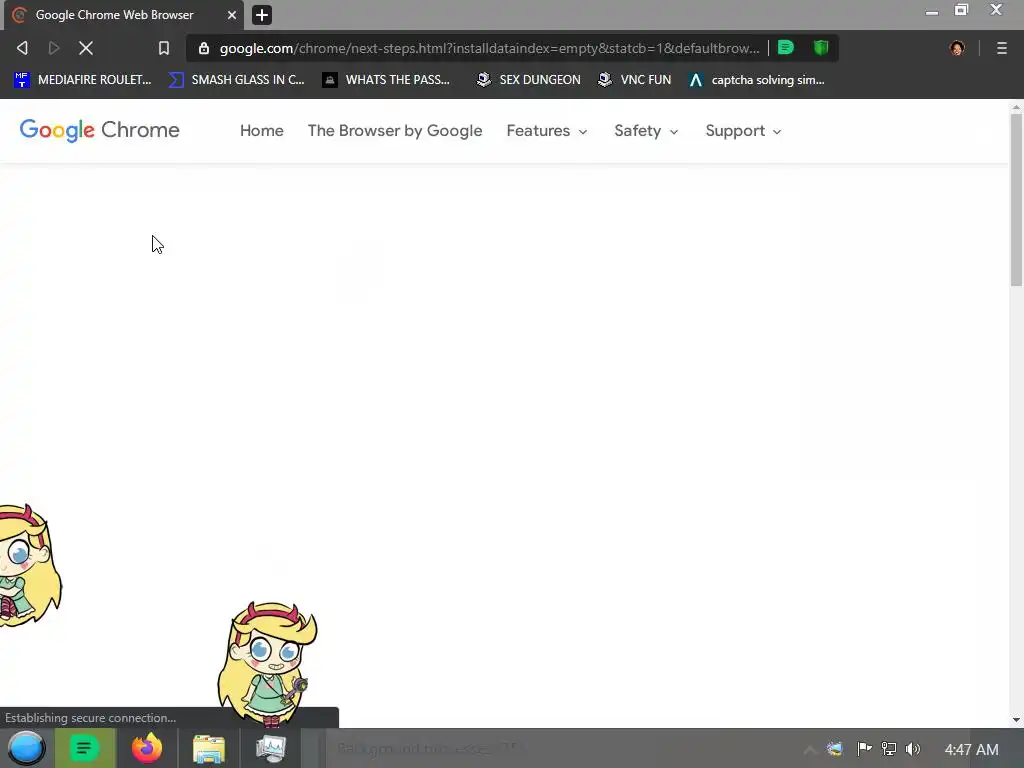Open SMASH GLASS IN C... bookmark

coord(237,80)
